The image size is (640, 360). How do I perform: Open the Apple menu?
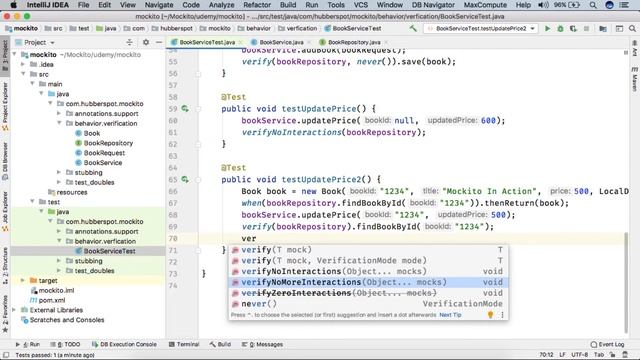pos(13,5)
